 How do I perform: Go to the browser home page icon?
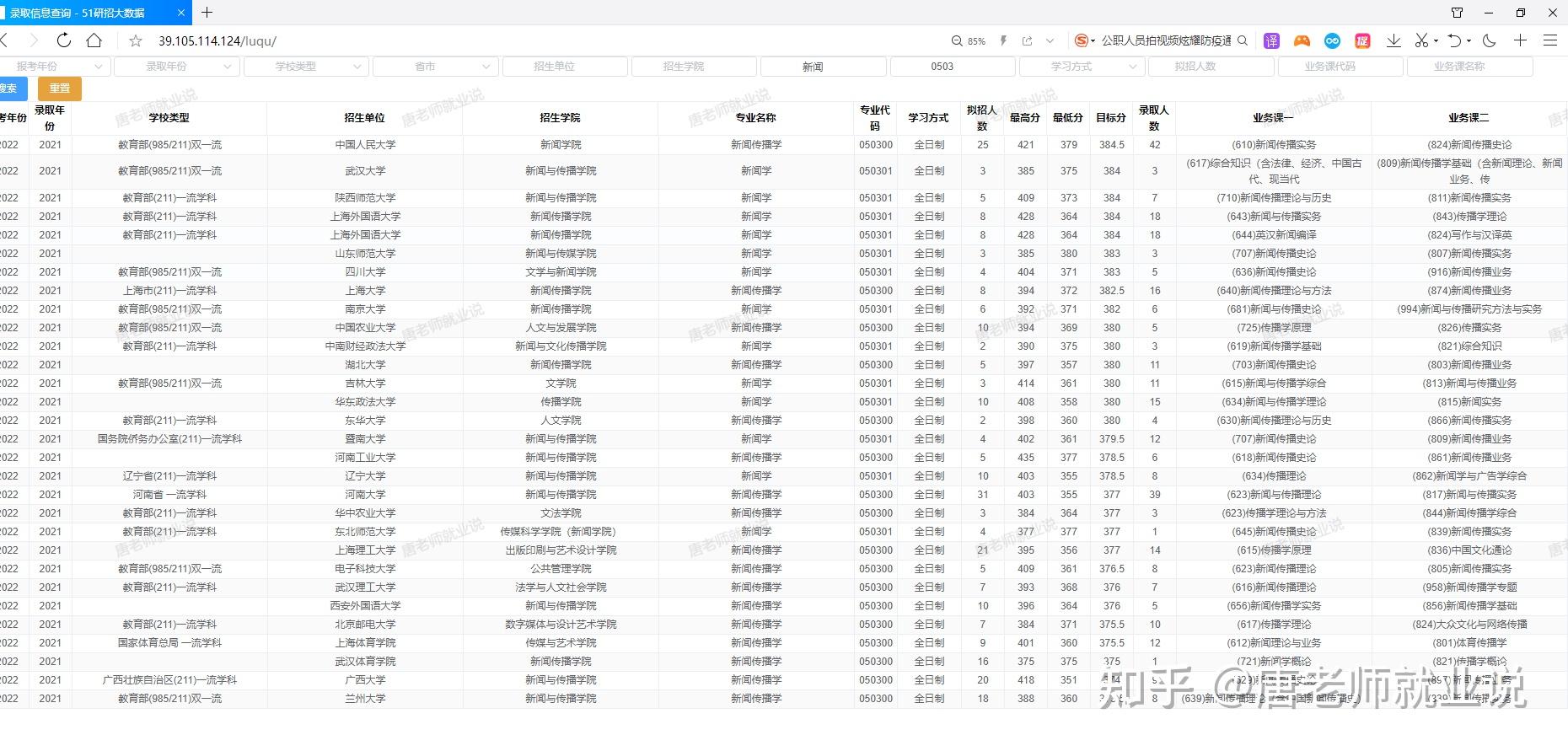coord(94,40)
